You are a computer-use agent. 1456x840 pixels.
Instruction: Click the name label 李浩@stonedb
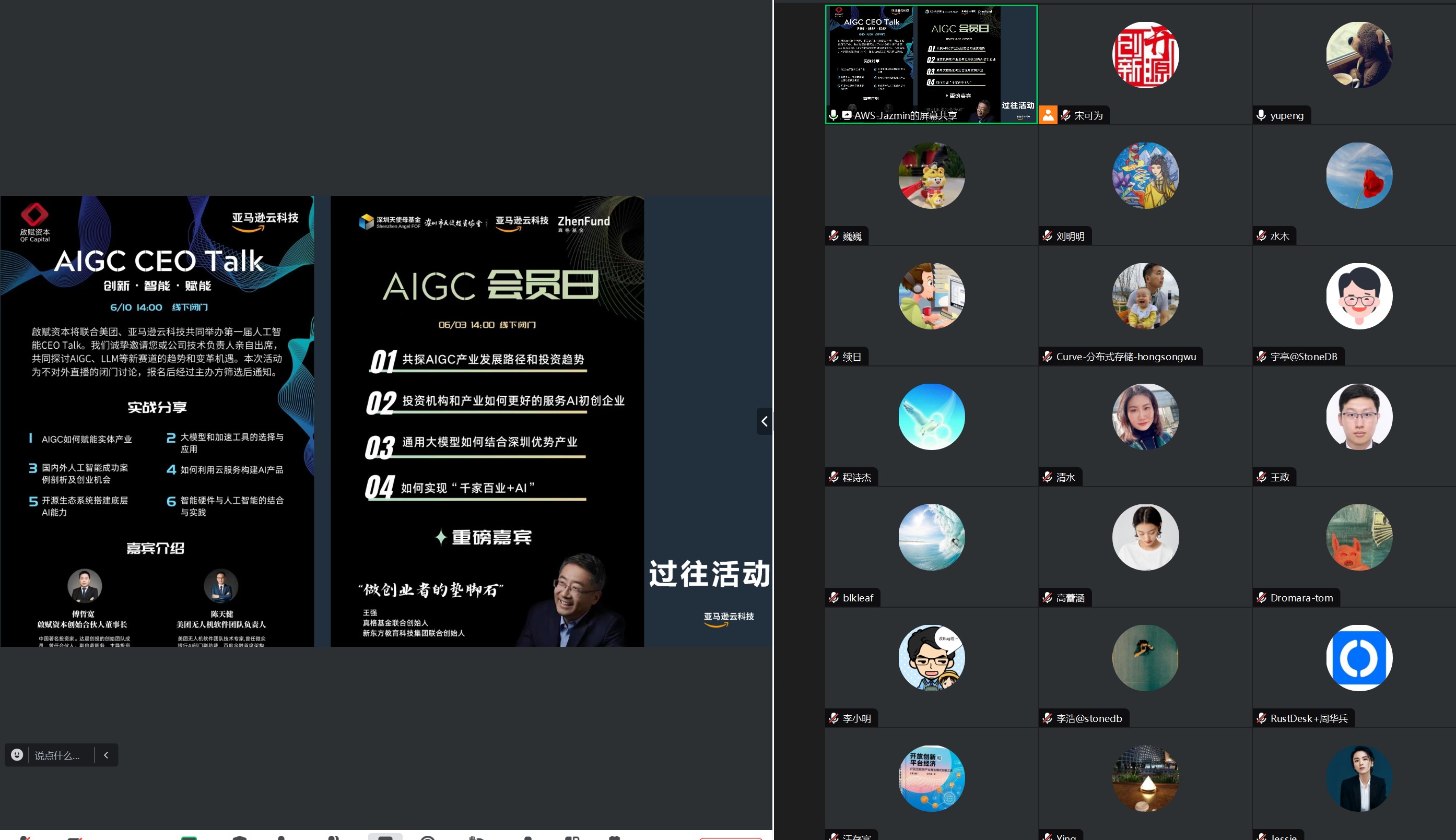(x=1089, y=718)
